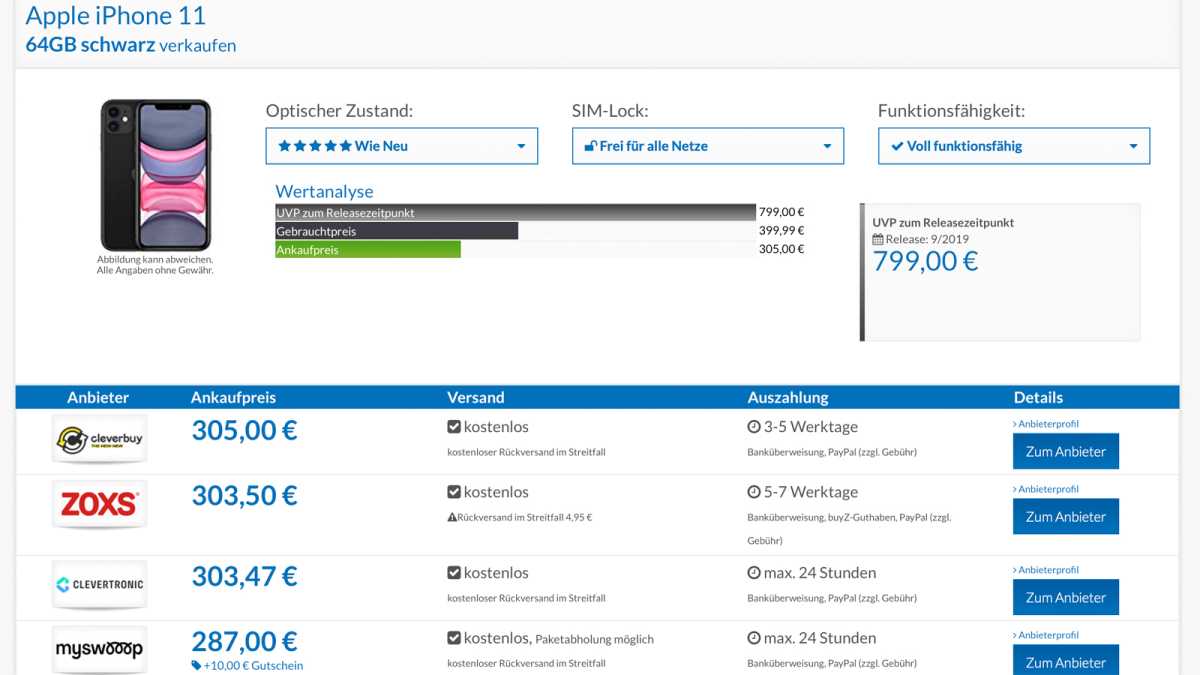Click Zum Anbieter for cleverbuy
This screenshot has height=675, width=1200.
click(1066, 451)
